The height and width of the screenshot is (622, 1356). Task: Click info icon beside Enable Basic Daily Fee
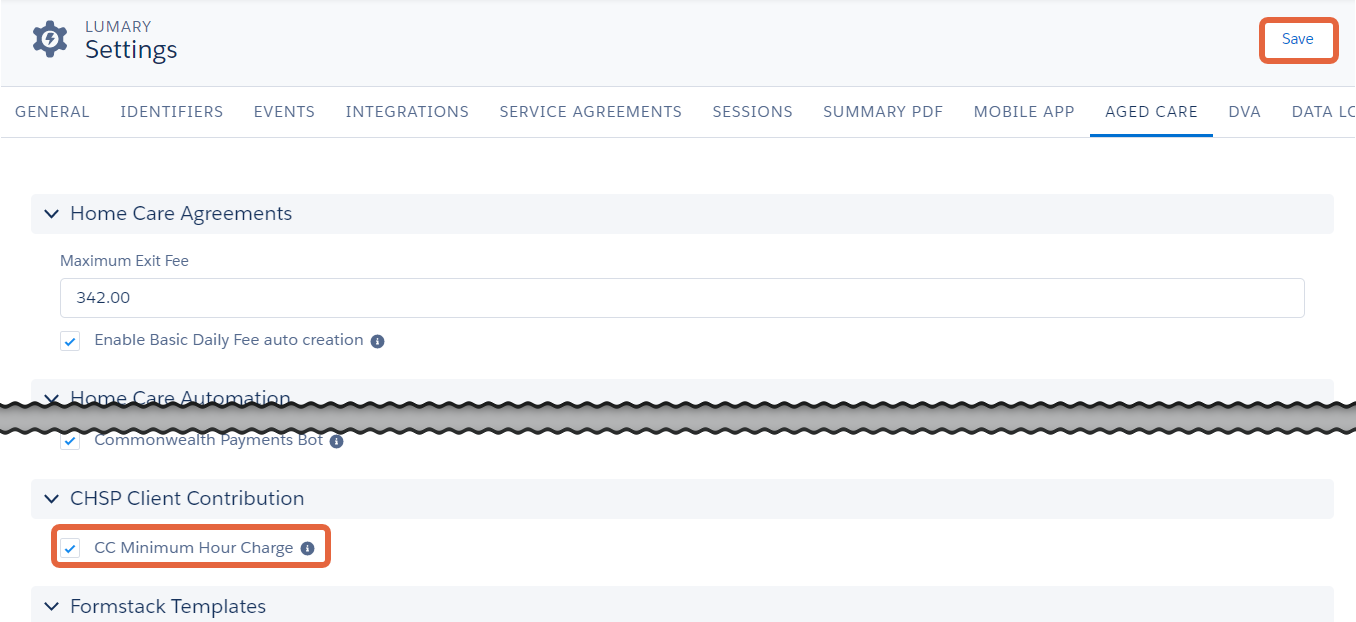click(377, 341)
